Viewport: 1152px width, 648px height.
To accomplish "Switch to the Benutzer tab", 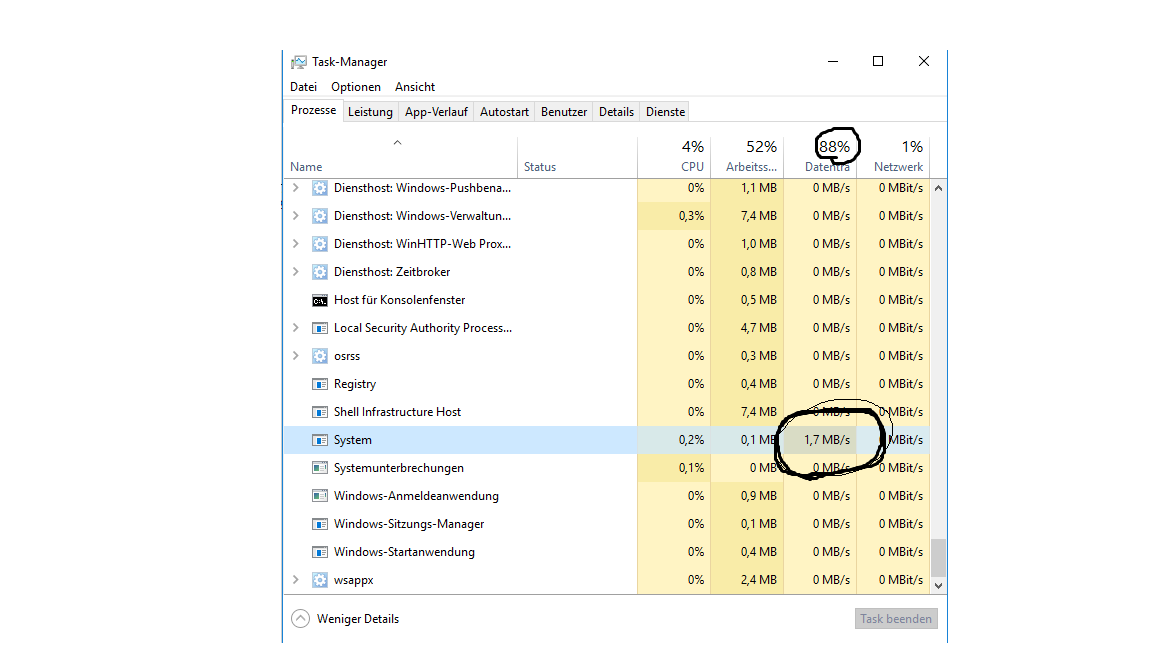I will point(564,112).
